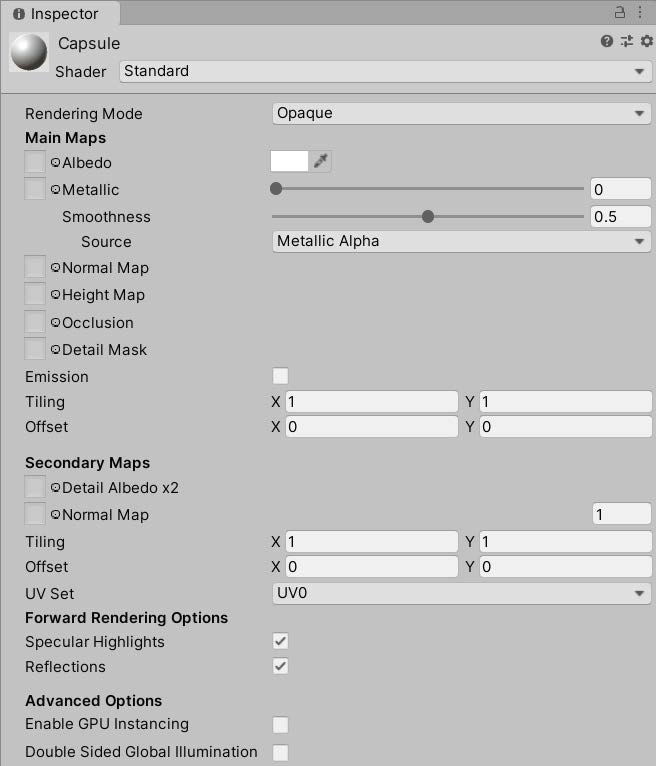Open the Shader dropdown set to Standard
Screen dimensions: 656x766
385,71
